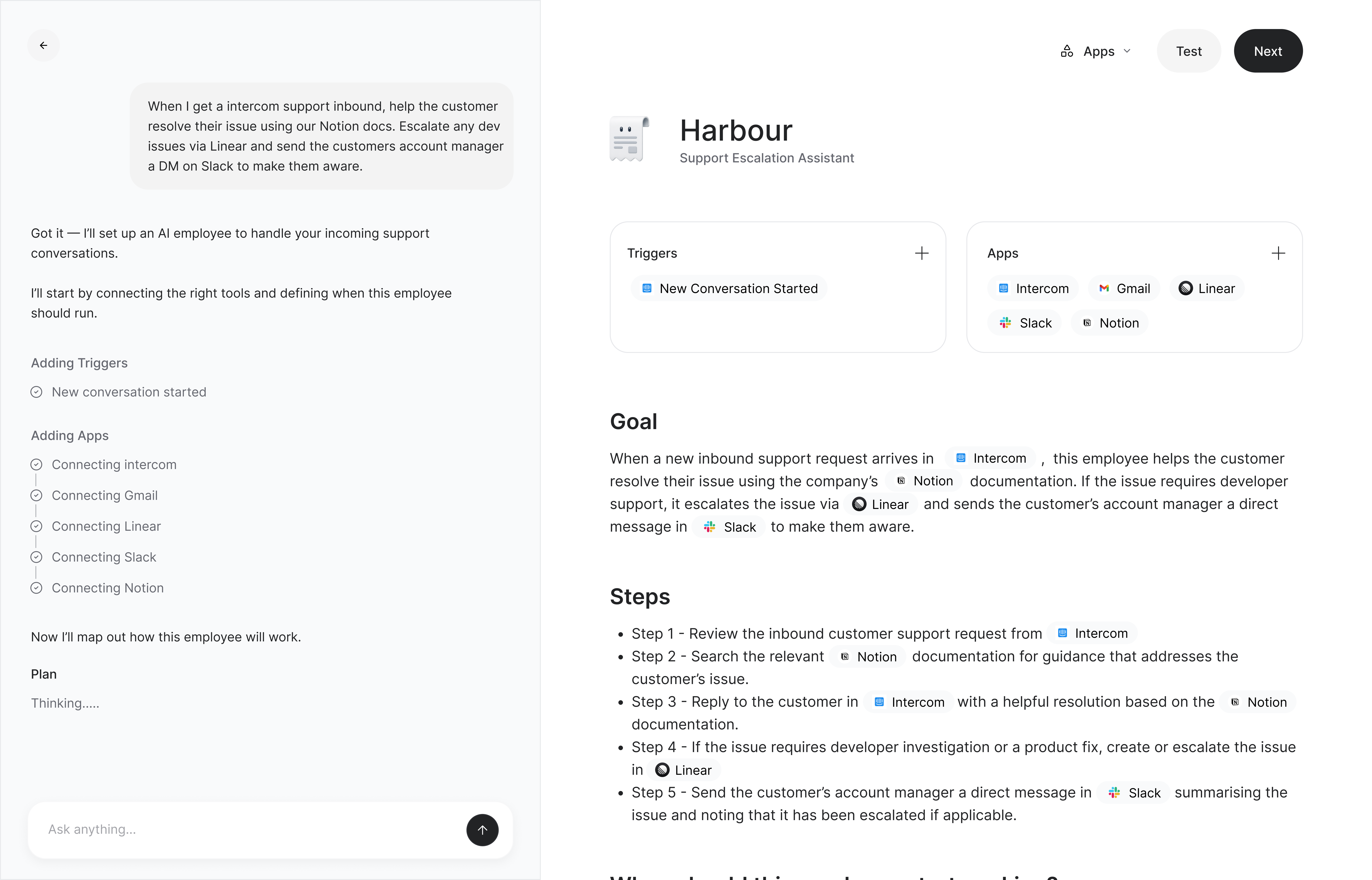
Task: Select the Slack chip in Apps card
Action: (x=1024, y=323)
